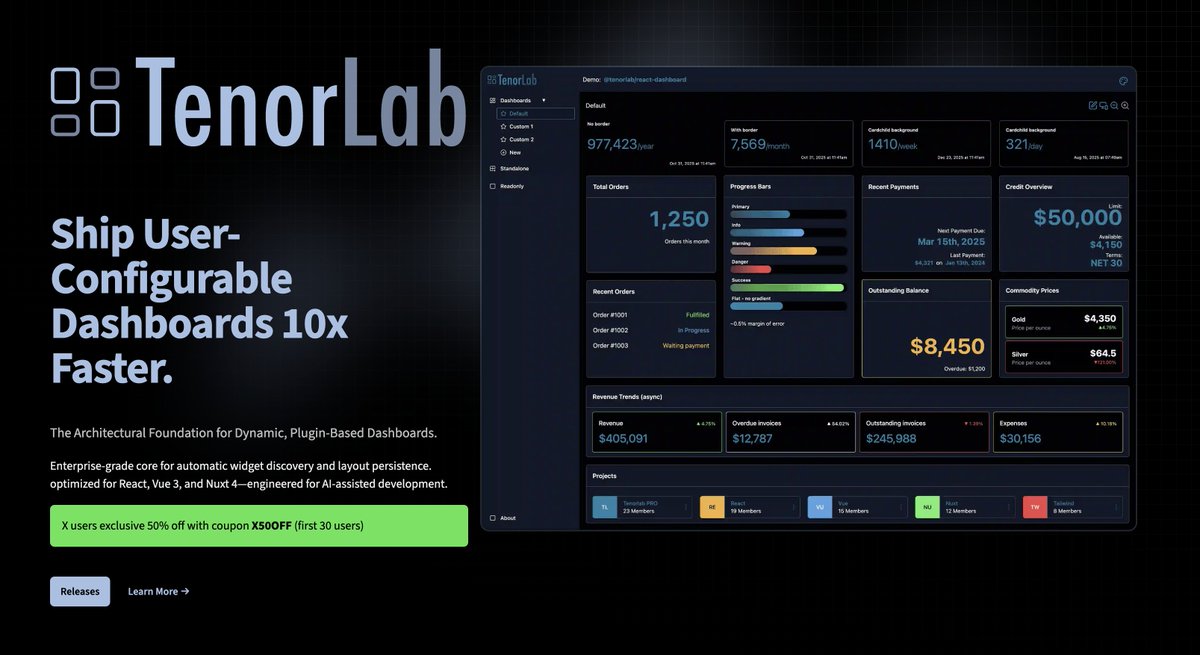Click the VU project badge
The height and width of the screenshot is (655, 1200).
point(820,507)
